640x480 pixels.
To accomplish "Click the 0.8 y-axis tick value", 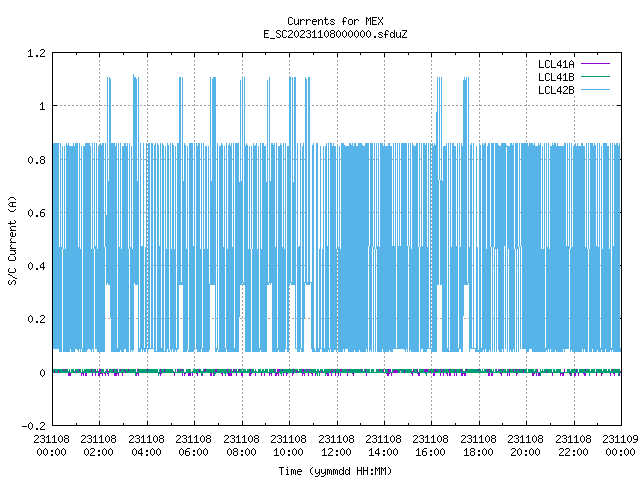I will pos(36,160).
